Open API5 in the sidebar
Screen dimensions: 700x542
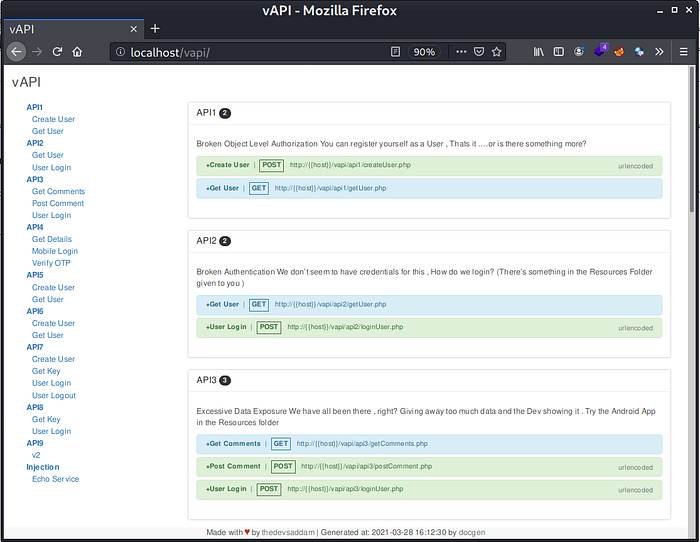(x=35, y=275)
